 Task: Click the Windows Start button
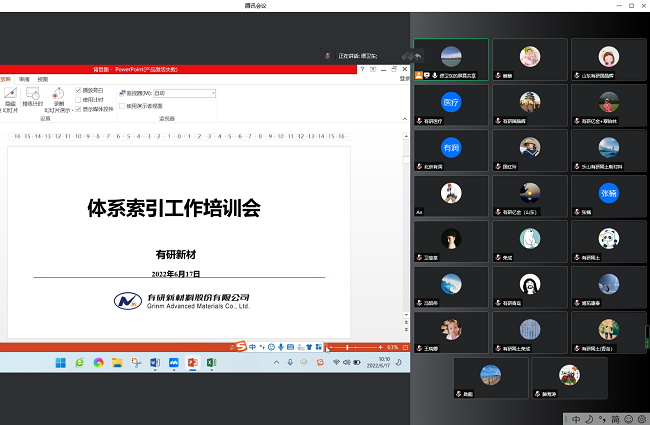(60, 362)
